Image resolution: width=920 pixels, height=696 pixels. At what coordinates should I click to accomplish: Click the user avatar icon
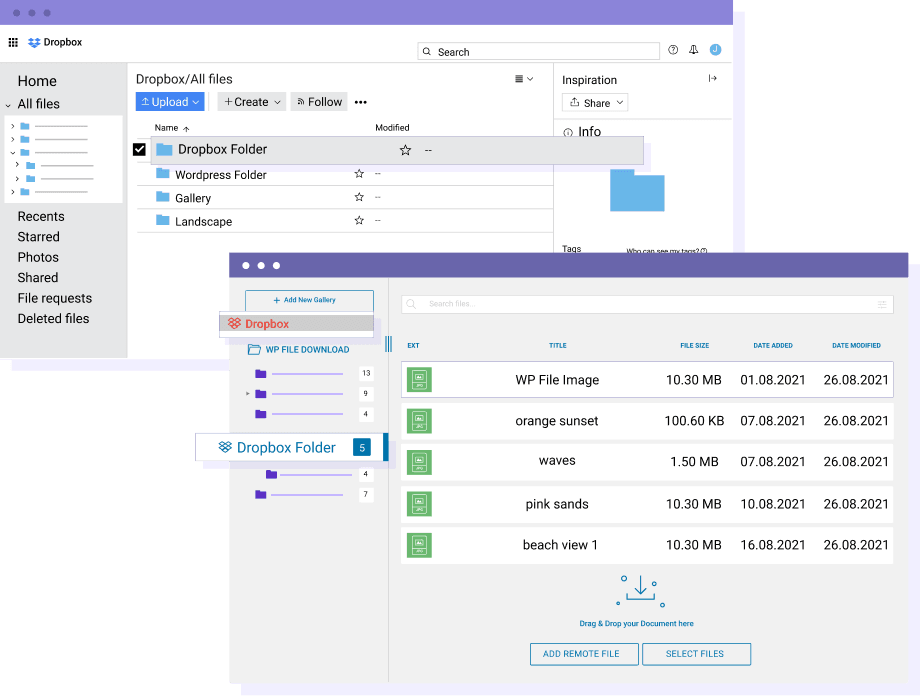click(715, 50)
